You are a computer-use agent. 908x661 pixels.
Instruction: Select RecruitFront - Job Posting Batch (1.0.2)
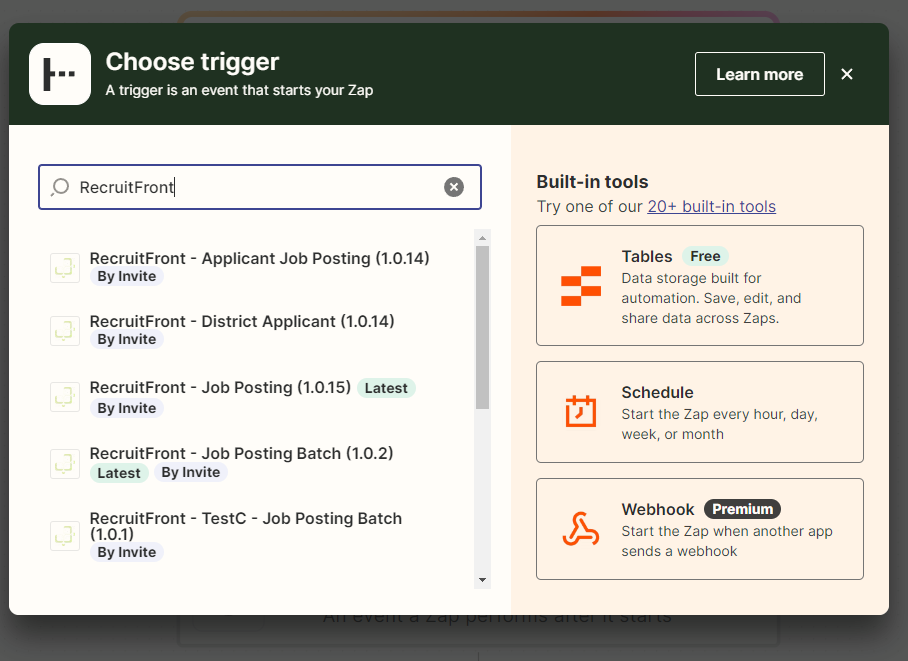(241, 454)
